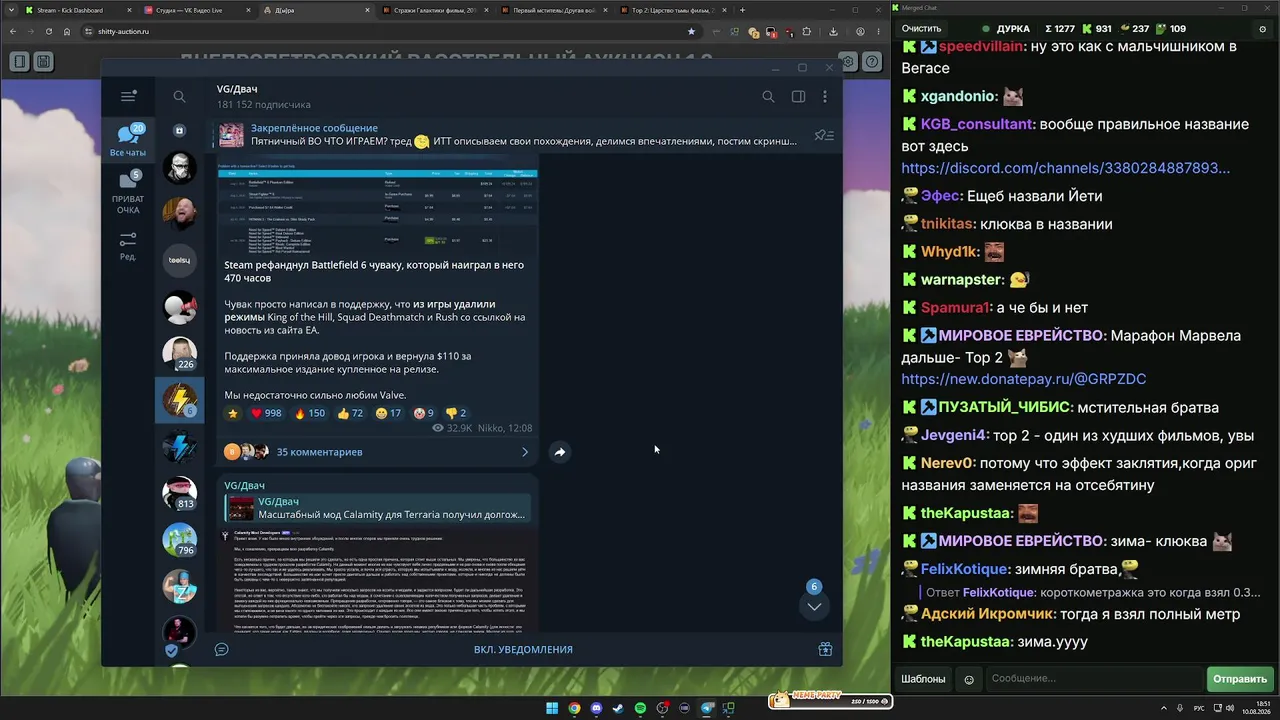This screenshot has height=720, width=1280.
Task: Toggle the Telegram right info sidebar icon
Action: tap(798, 97)
